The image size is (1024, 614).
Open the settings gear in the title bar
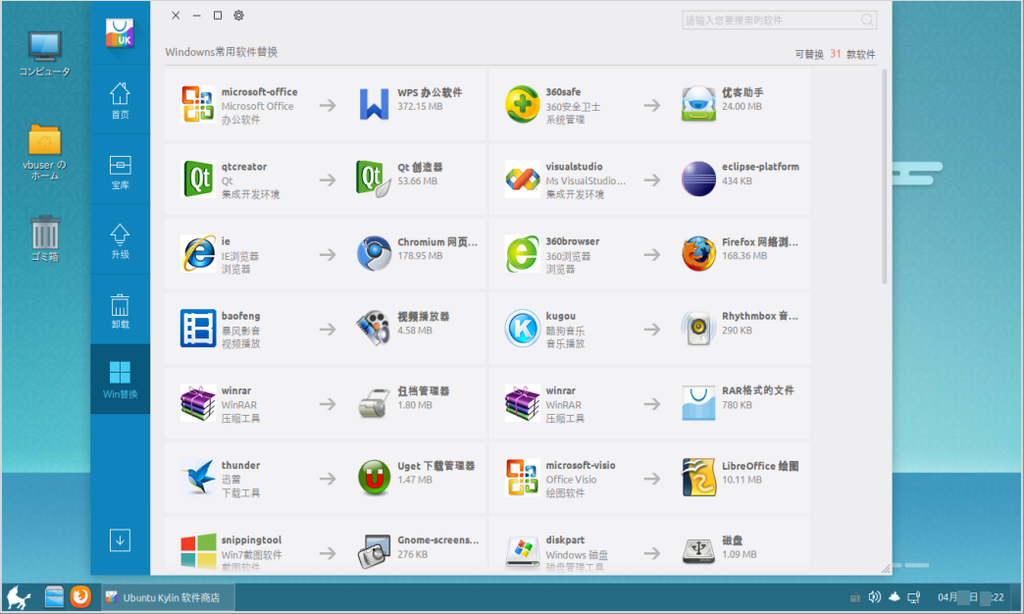coord(238,16)
